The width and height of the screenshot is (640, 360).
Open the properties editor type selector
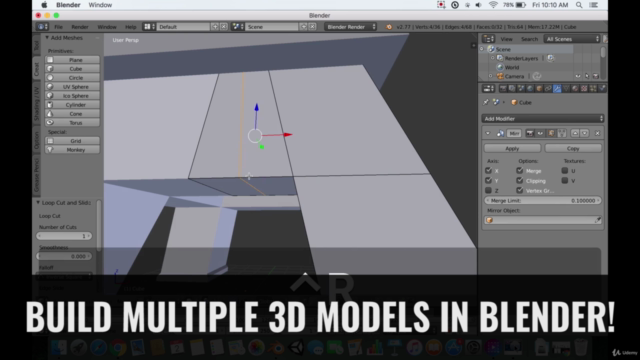[x=489, y=89]
